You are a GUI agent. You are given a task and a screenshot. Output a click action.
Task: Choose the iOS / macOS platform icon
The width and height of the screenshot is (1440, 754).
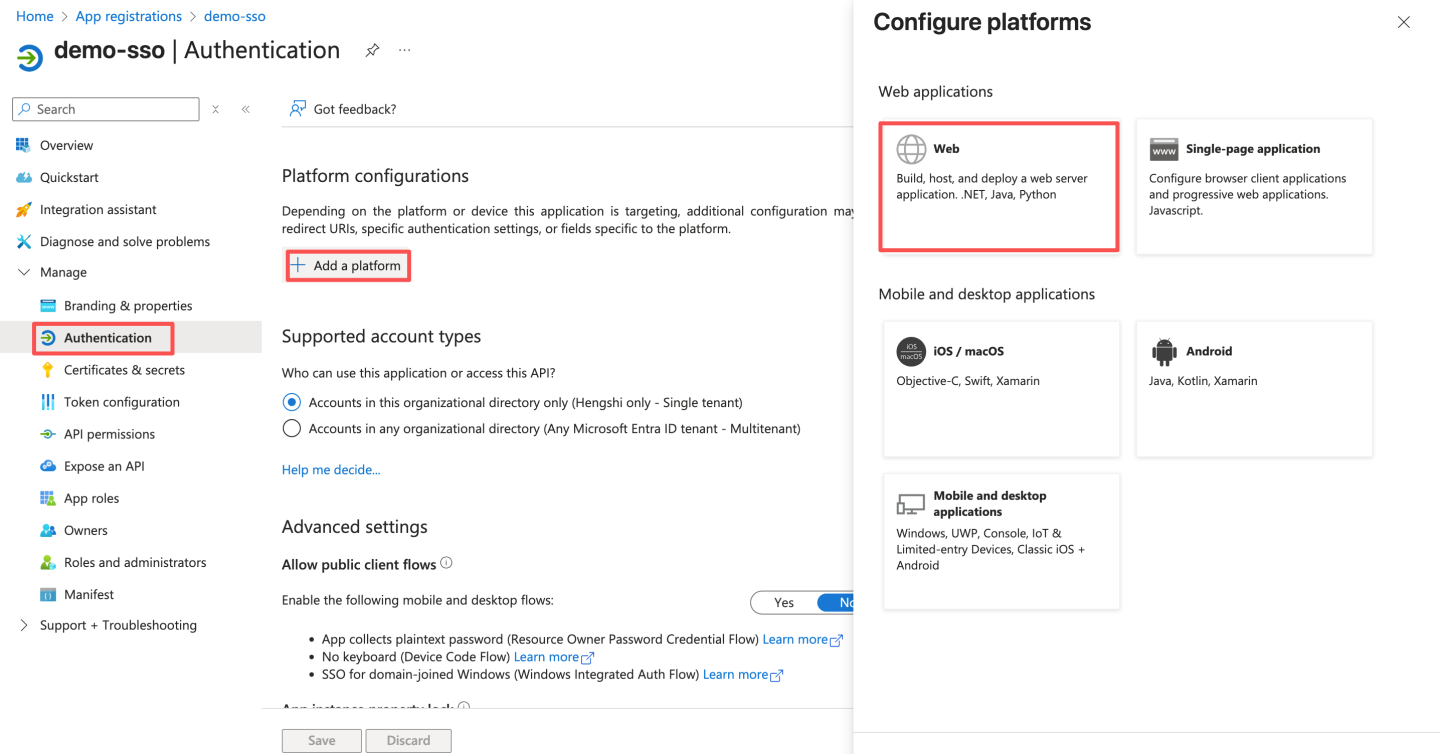pos(911,352)
